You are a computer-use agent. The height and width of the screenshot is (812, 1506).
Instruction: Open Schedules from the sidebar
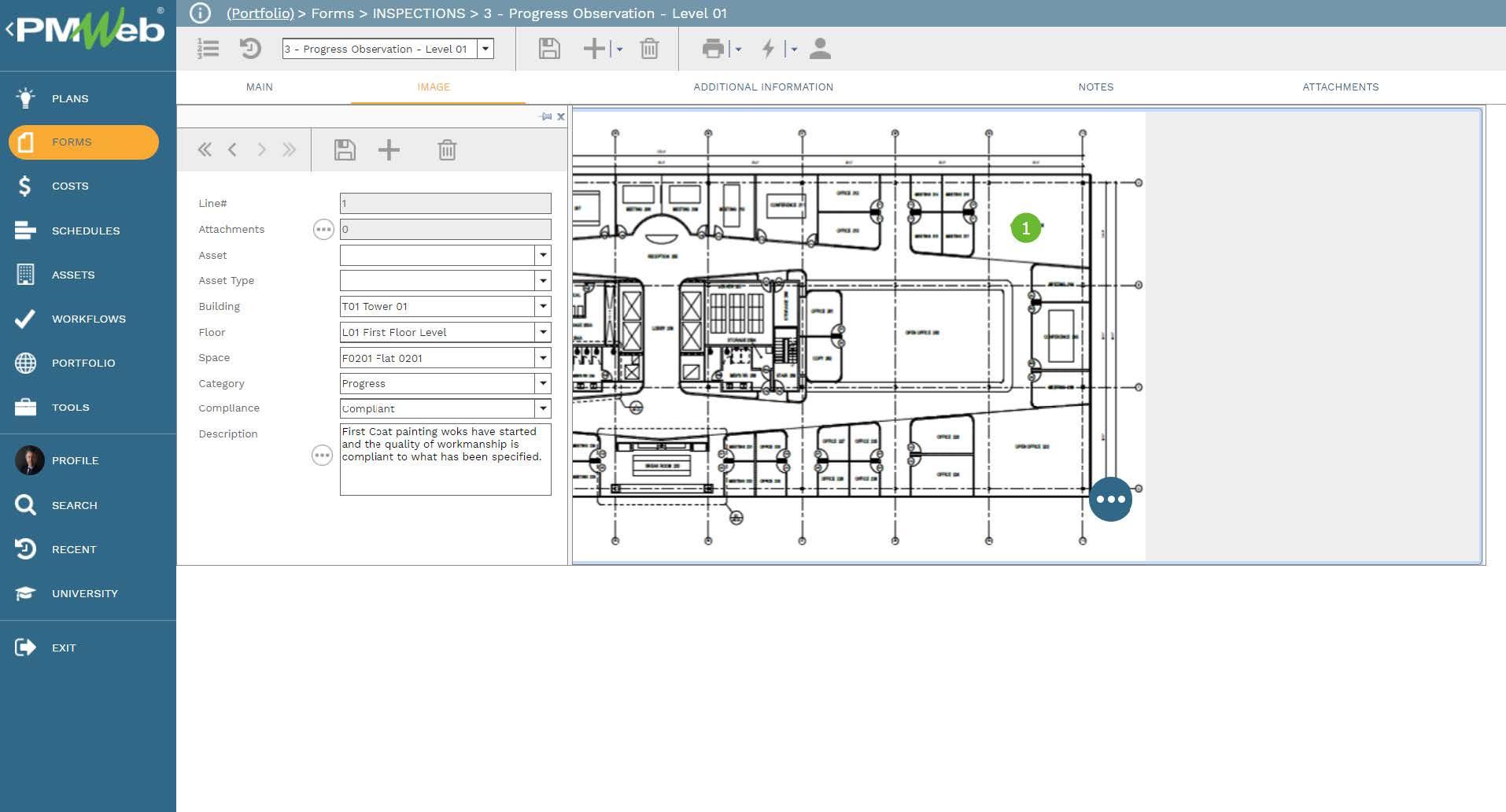click(x=86, y=231)
